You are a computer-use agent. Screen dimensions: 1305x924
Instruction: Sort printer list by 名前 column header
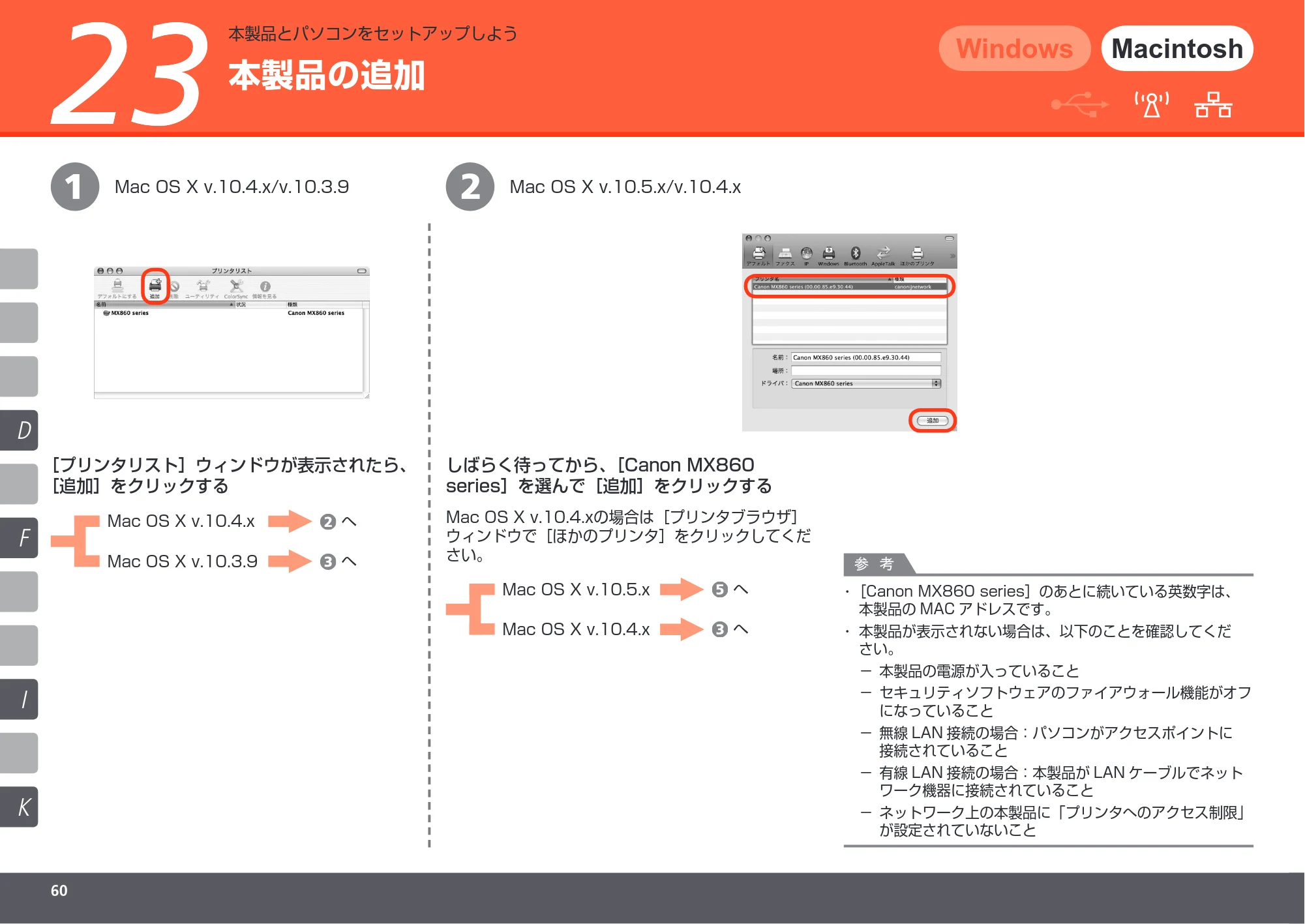point(164,305)
